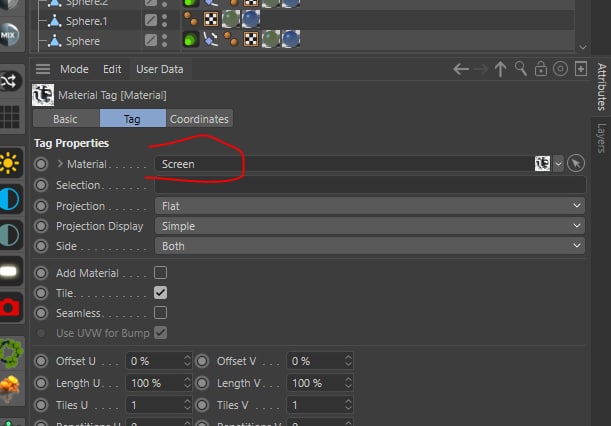
Task: Click the Offset U spinner arrows
Action: click(x=187, y=361)
